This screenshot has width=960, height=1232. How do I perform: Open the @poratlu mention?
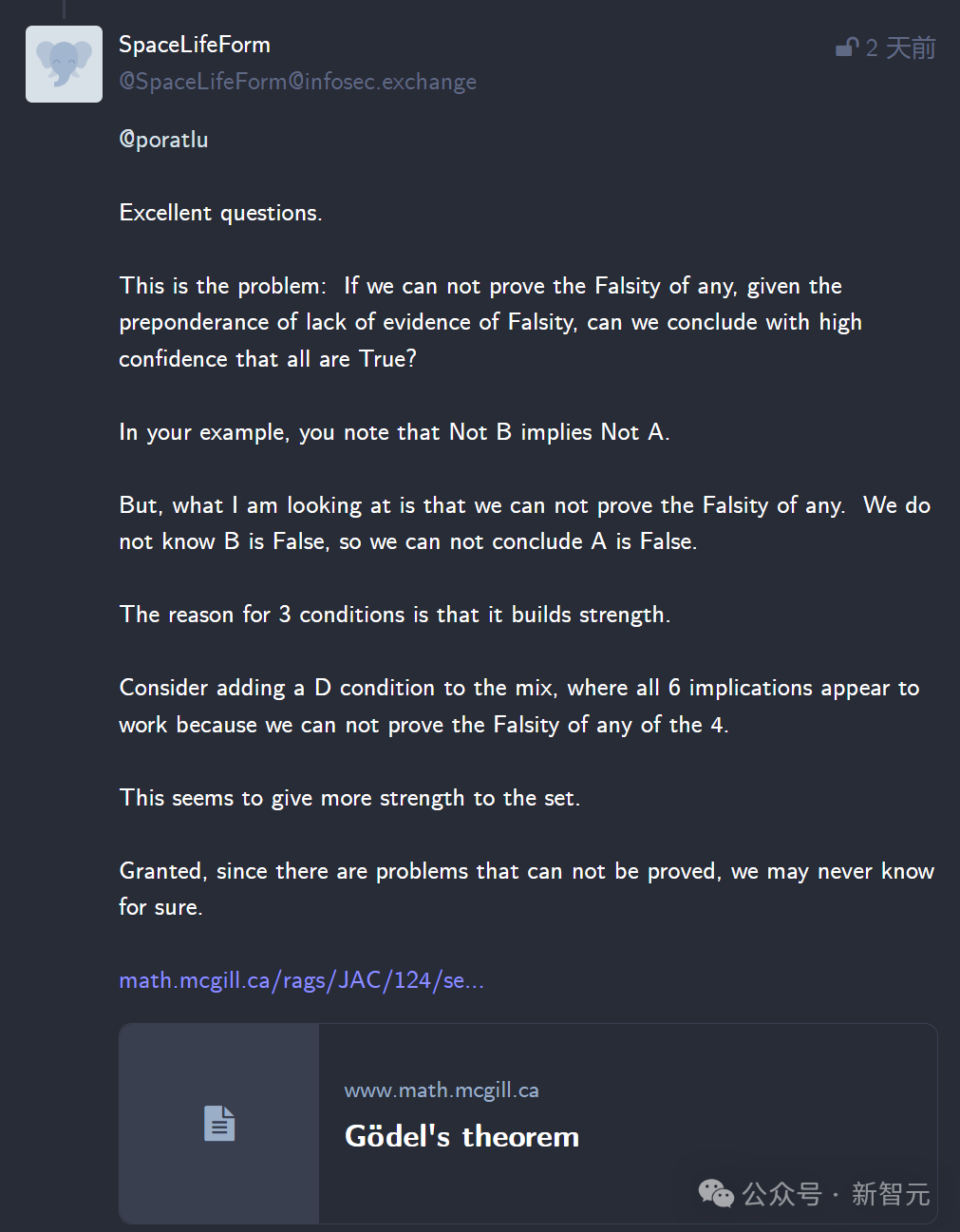pos(163,140)
